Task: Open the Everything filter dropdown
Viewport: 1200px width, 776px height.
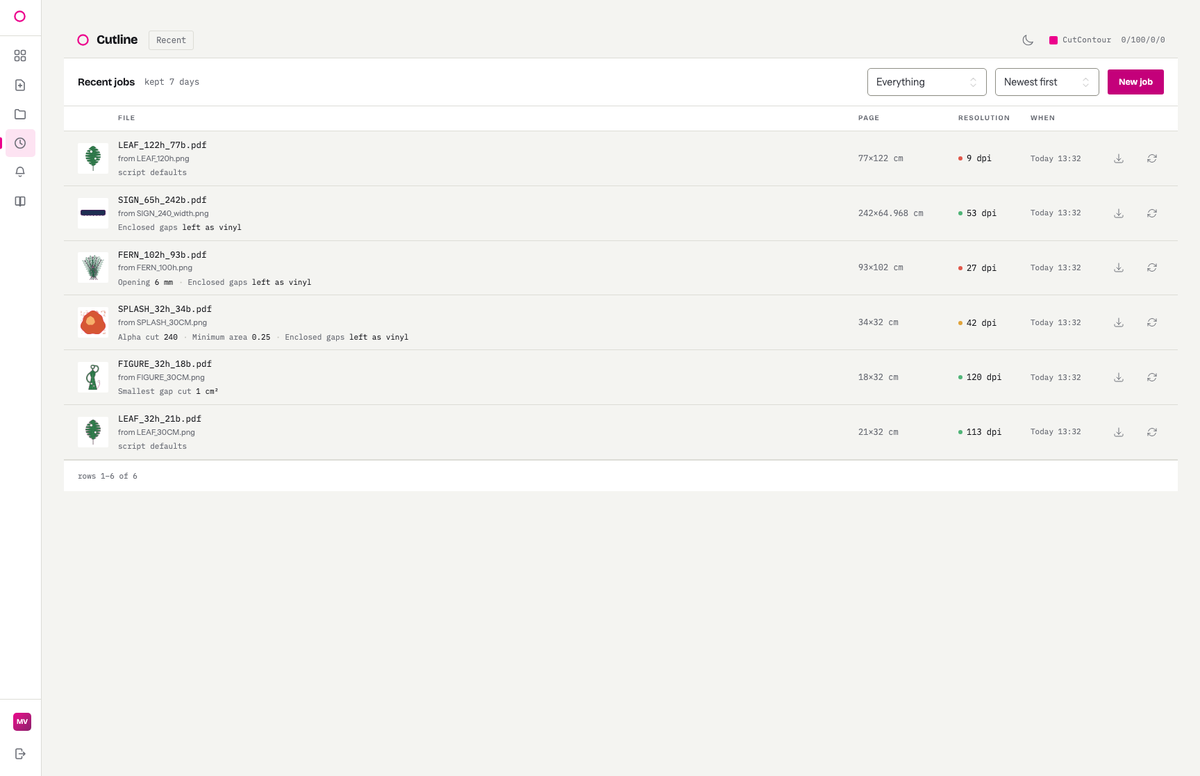Action: 927,82
